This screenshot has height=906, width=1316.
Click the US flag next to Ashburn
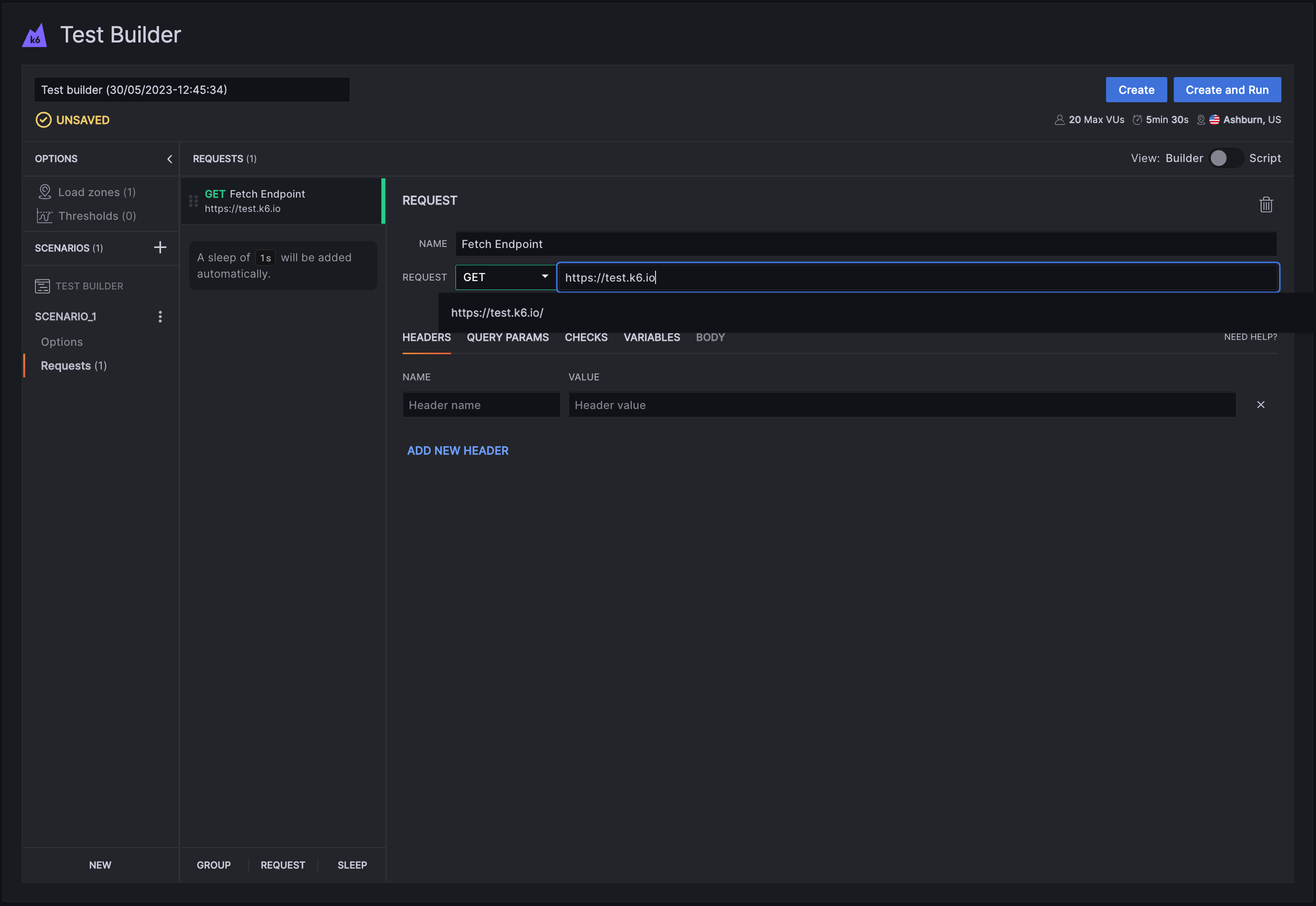[1214, 119]
